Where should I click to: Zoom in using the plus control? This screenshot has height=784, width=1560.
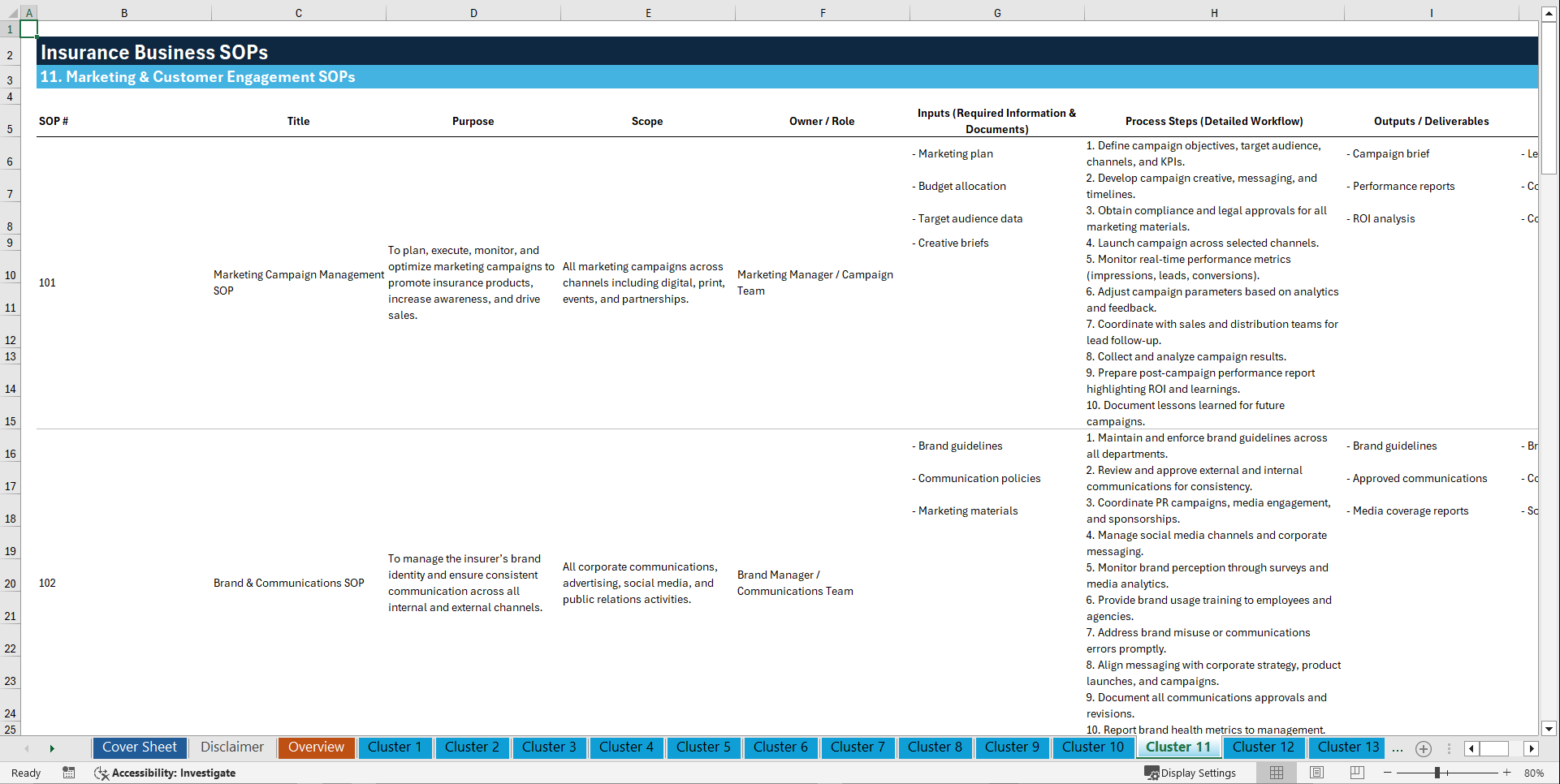(1506, 773)
